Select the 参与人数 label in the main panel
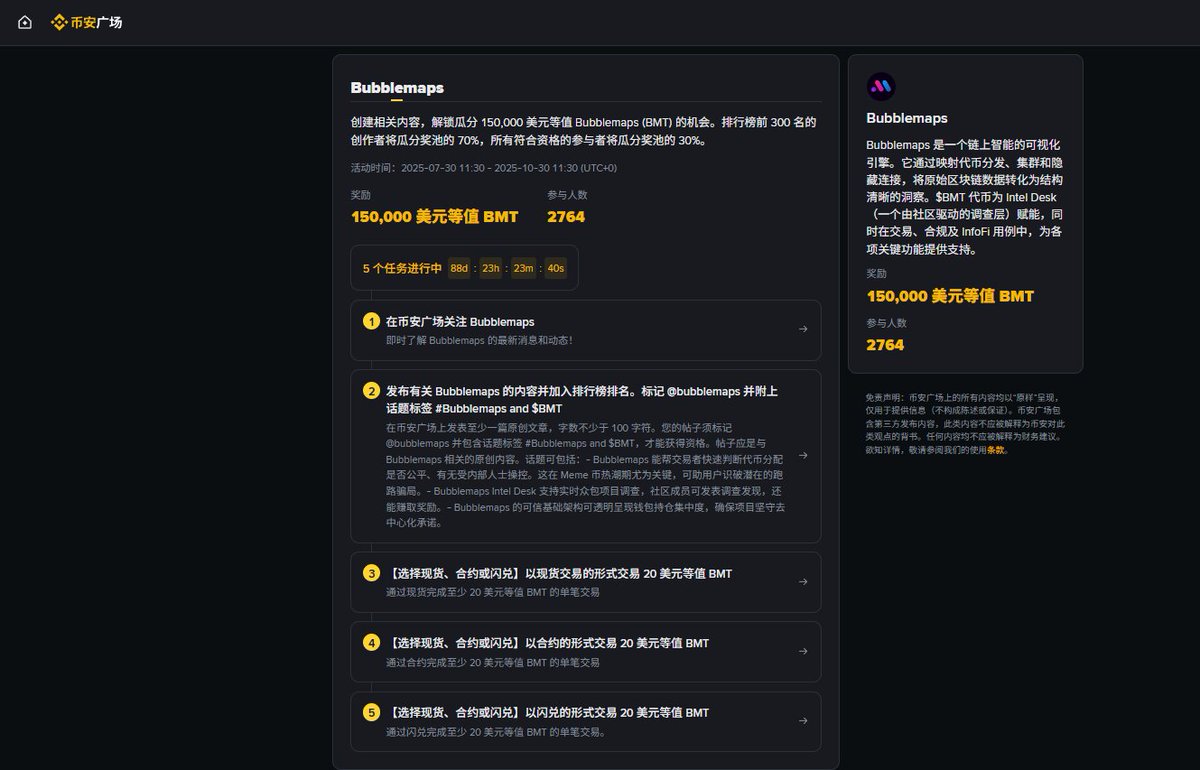Screen dimensions: 1200x770 point(567,195)
